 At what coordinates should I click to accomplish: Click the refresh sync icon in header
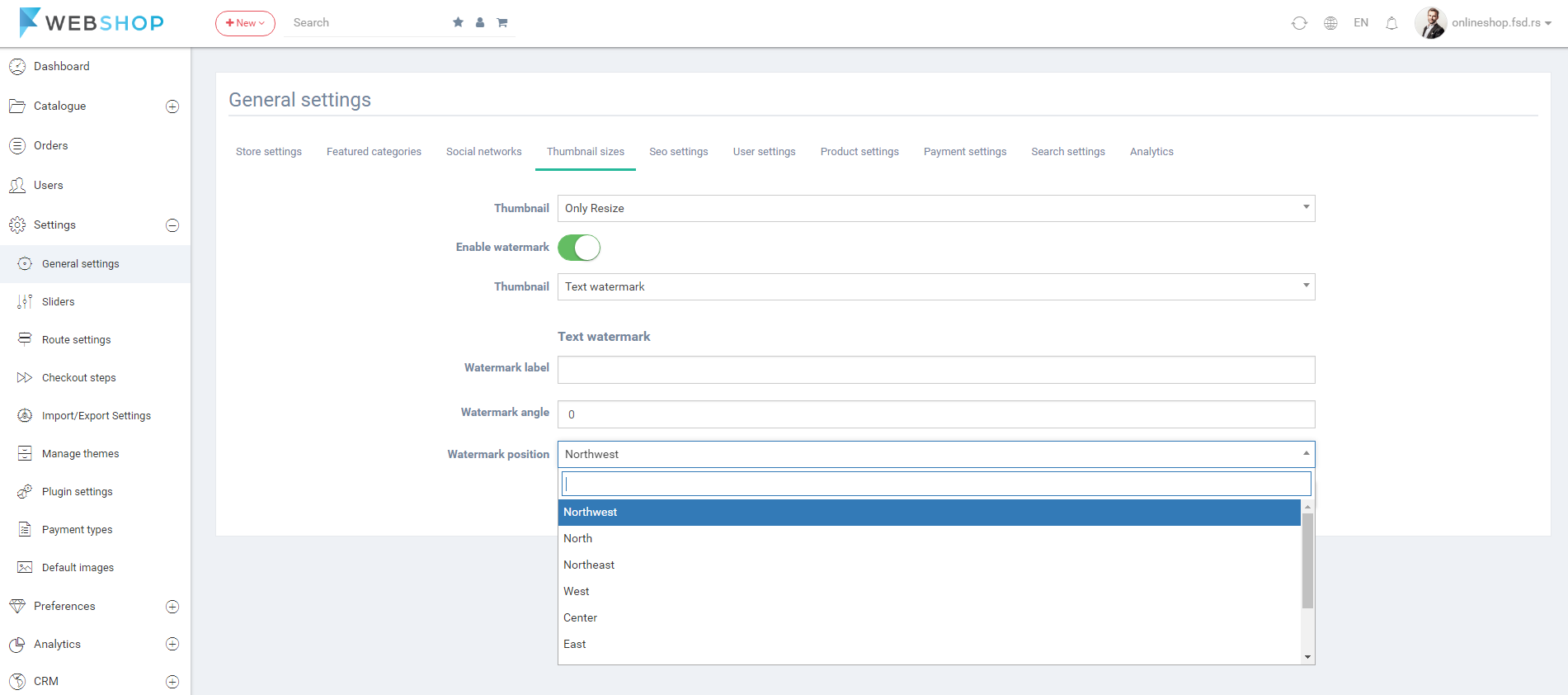point(1299,23)
